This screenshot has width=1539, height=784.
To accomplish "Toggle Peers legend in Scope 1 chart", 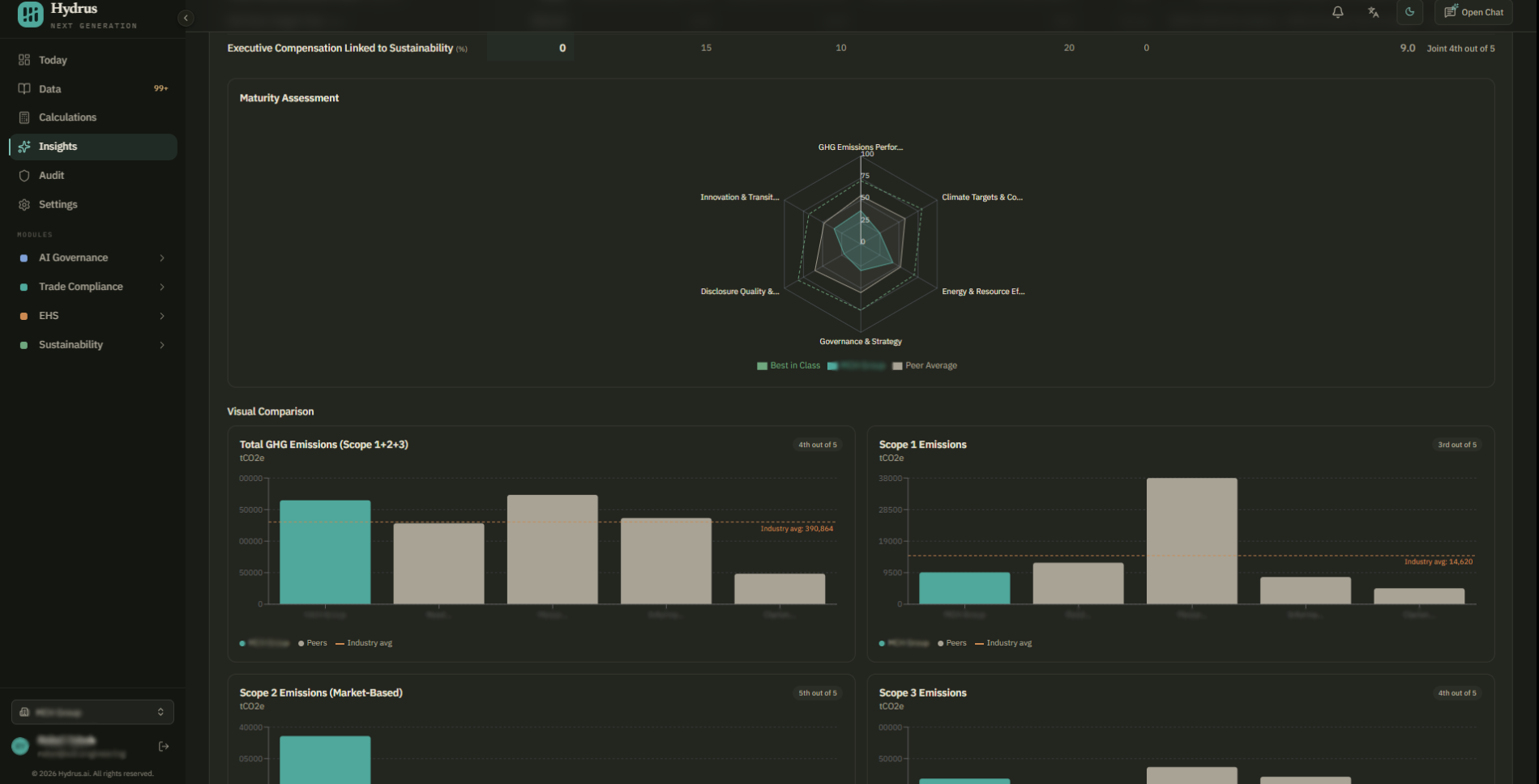I will coord(952,643).
